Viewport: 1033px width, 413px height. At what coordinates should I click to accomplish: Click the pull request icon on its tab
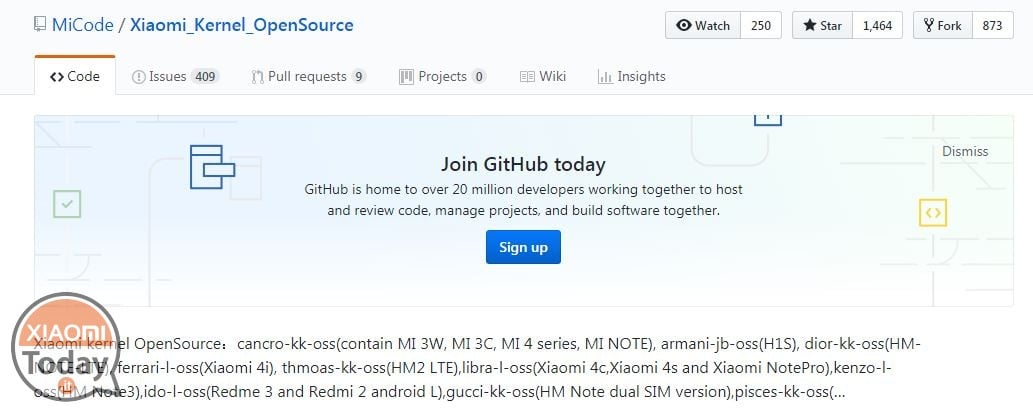(258, 77)
